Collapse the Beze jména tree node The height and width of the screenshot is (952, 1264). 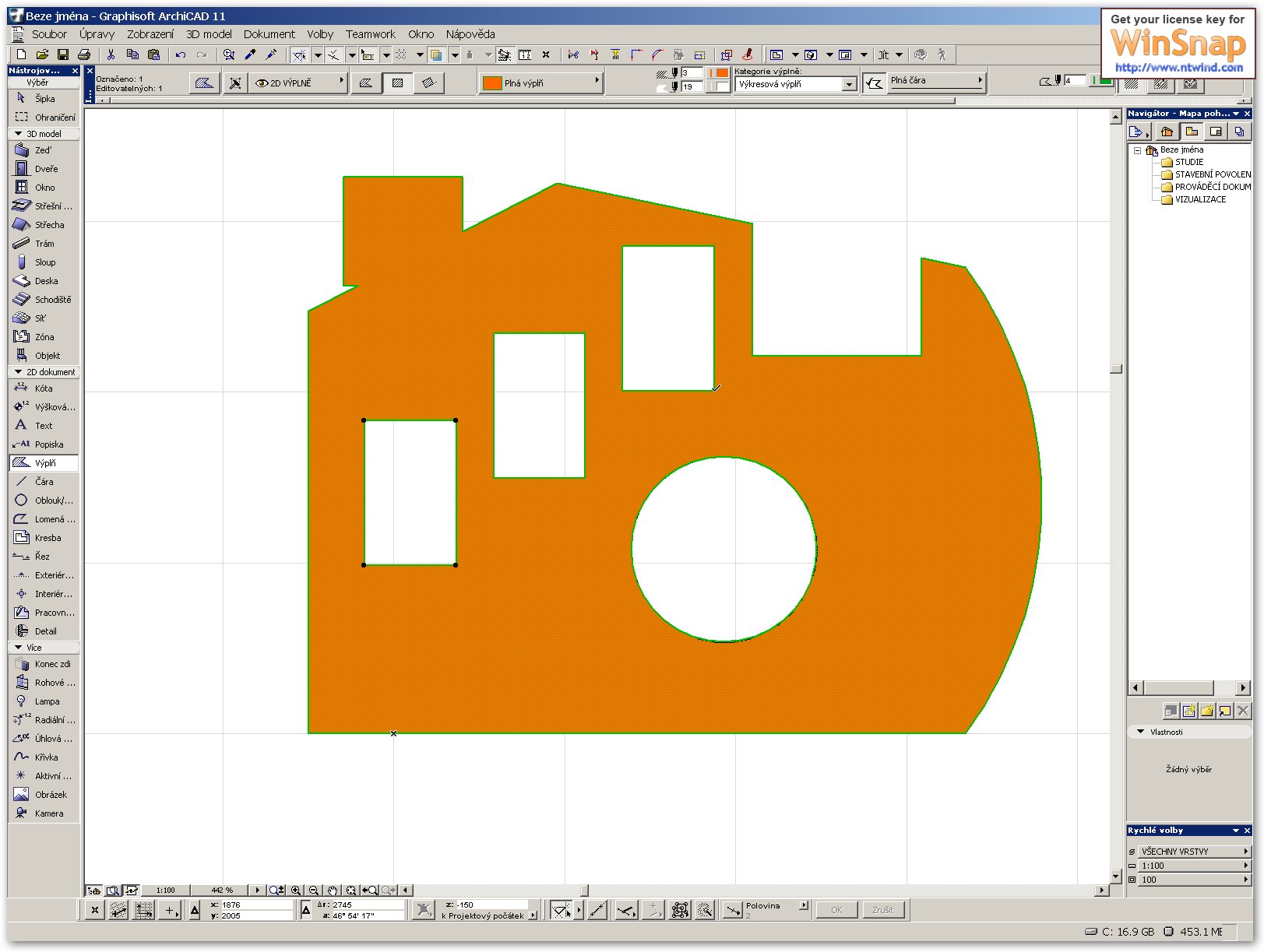coord(1137,150)
